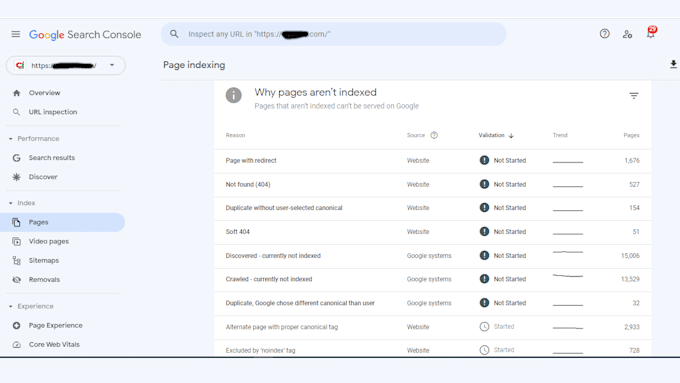Click the Source column help icon
The height and width of the screenshot is (383, 680).
point(434,135)
